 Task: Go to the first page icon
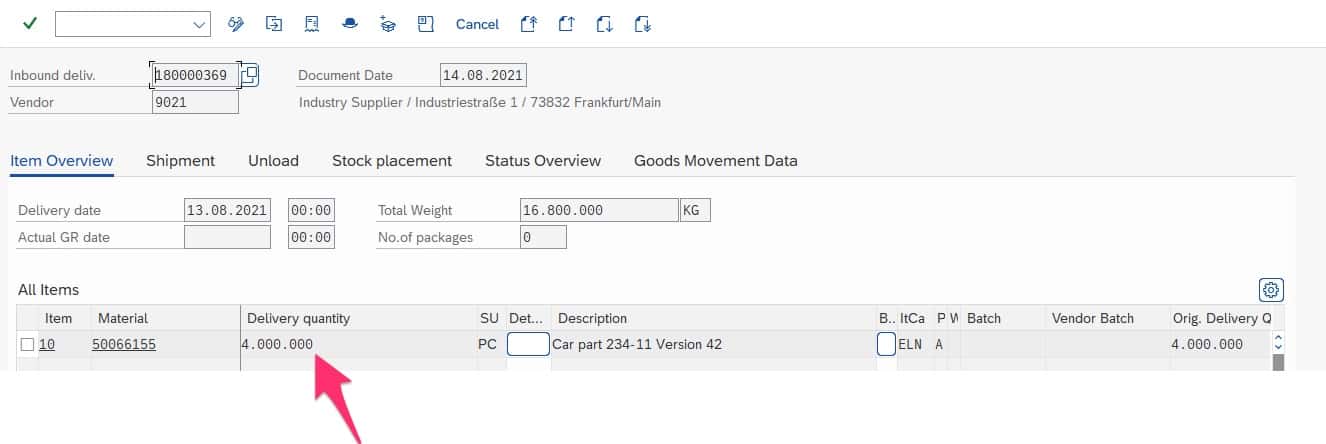point(528,24)
